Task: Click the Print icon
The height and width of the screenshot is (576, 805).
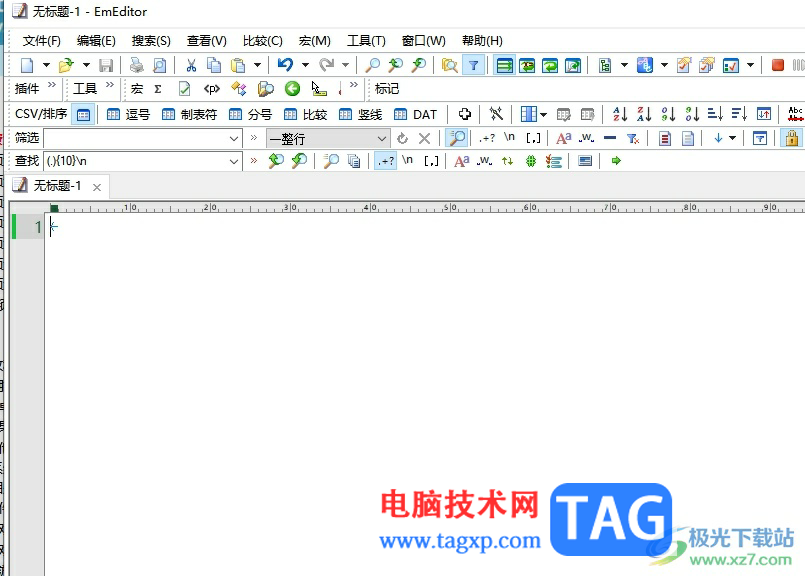Action: (137, 65)
